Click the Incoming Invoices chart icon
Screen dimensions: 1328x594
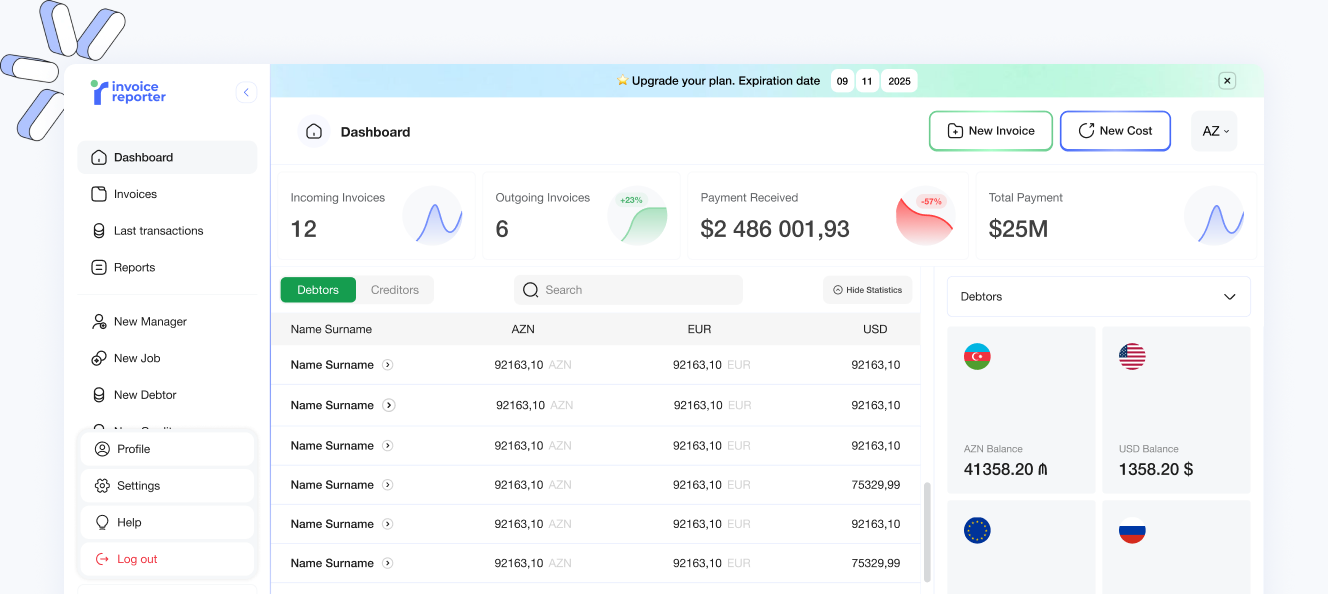(432, 215)
